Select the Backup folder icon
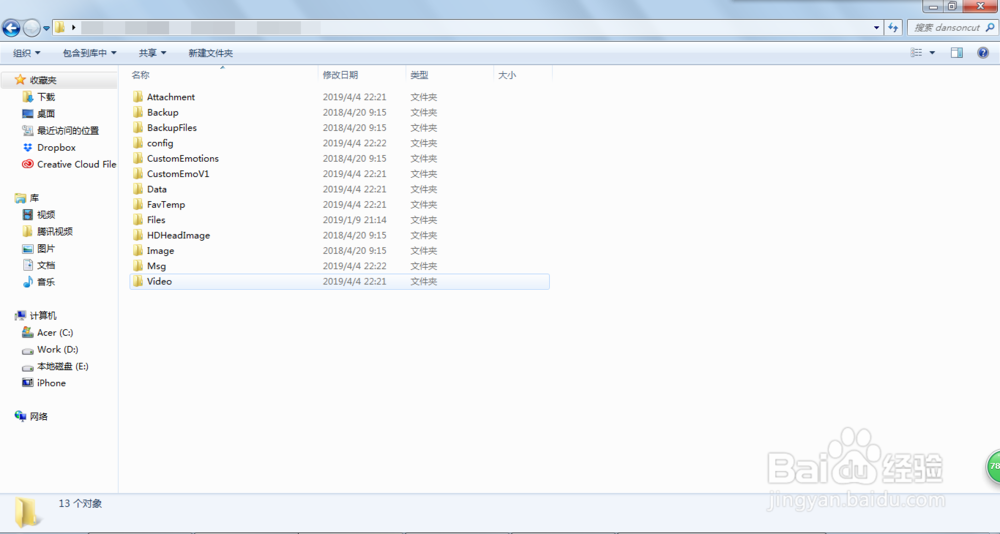Screen dimensions: 1000x534 pos(138,112)
